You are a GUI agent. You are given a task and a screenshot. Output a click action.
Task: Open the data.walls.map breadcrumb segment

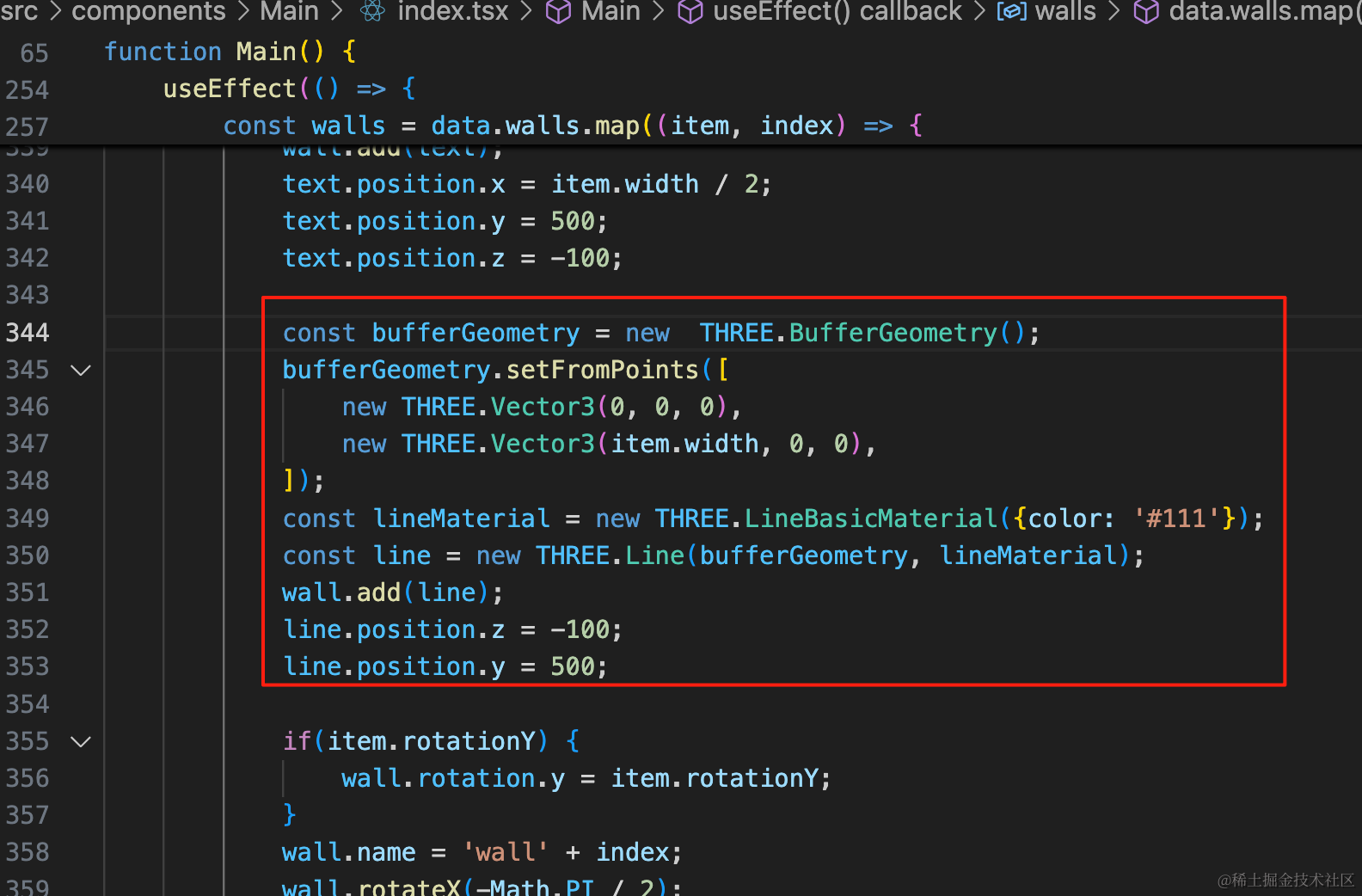click(1264, 11)
